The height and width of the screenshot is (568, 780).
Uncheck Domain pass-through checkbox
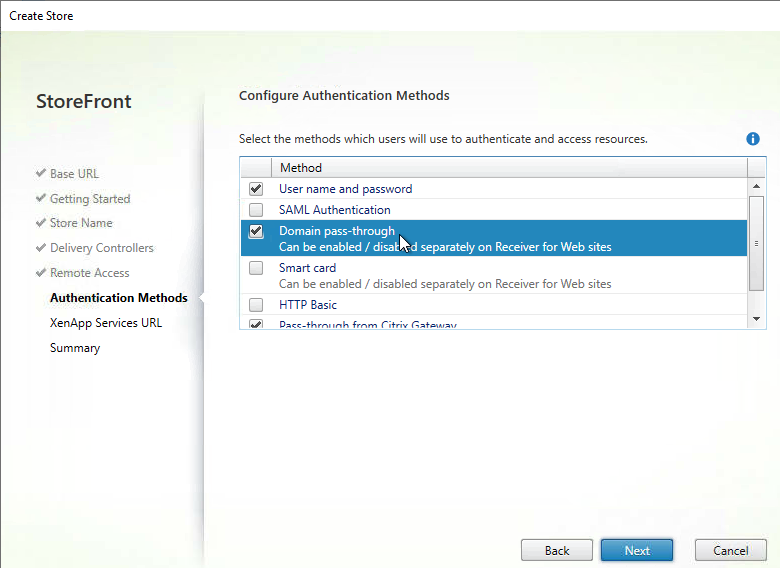256,231
